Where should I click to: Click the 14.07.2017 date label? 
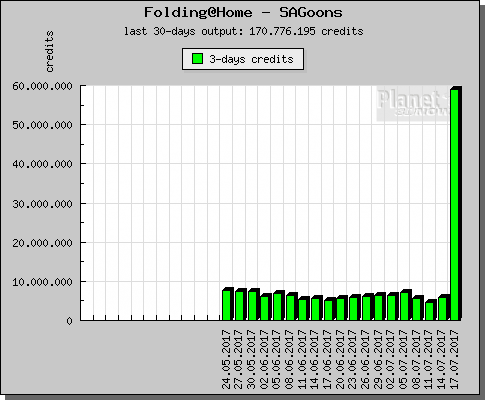[442, 359]
